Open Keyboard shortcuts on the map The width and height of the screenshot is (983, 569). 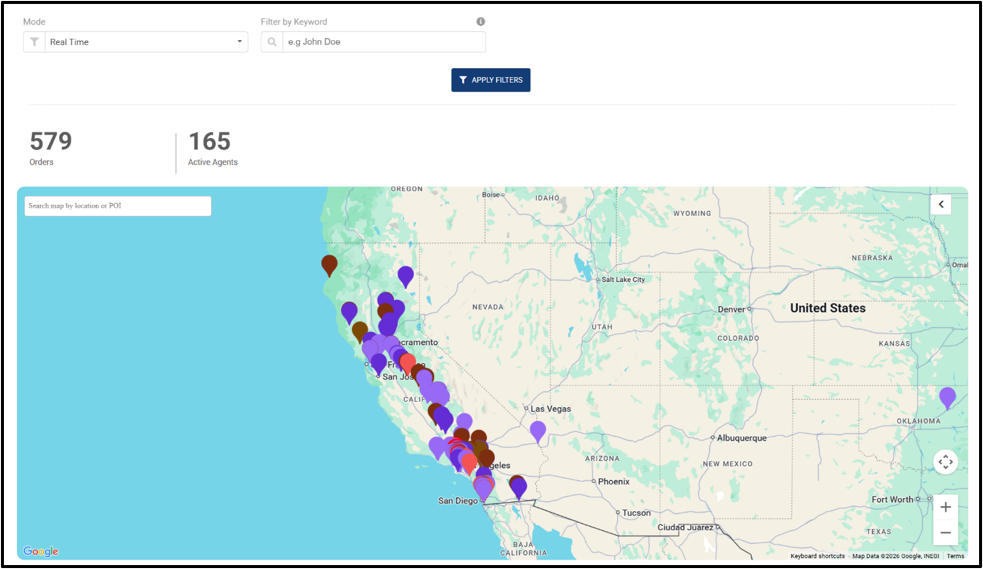(817, 556)
